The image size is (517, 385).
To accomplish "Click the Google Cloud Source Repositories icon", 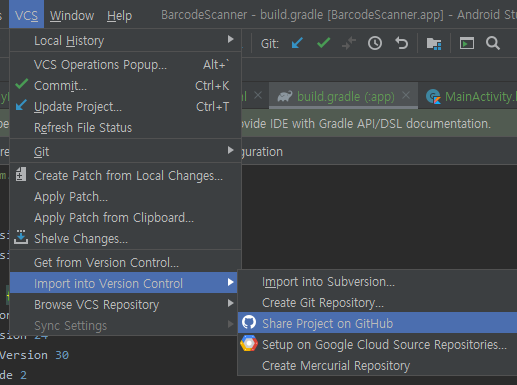I will point(249,344).
